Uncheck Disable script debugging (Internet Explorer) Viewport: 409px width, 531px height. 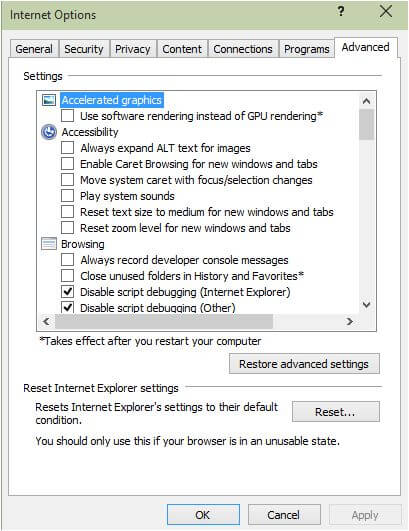[67, 292]
